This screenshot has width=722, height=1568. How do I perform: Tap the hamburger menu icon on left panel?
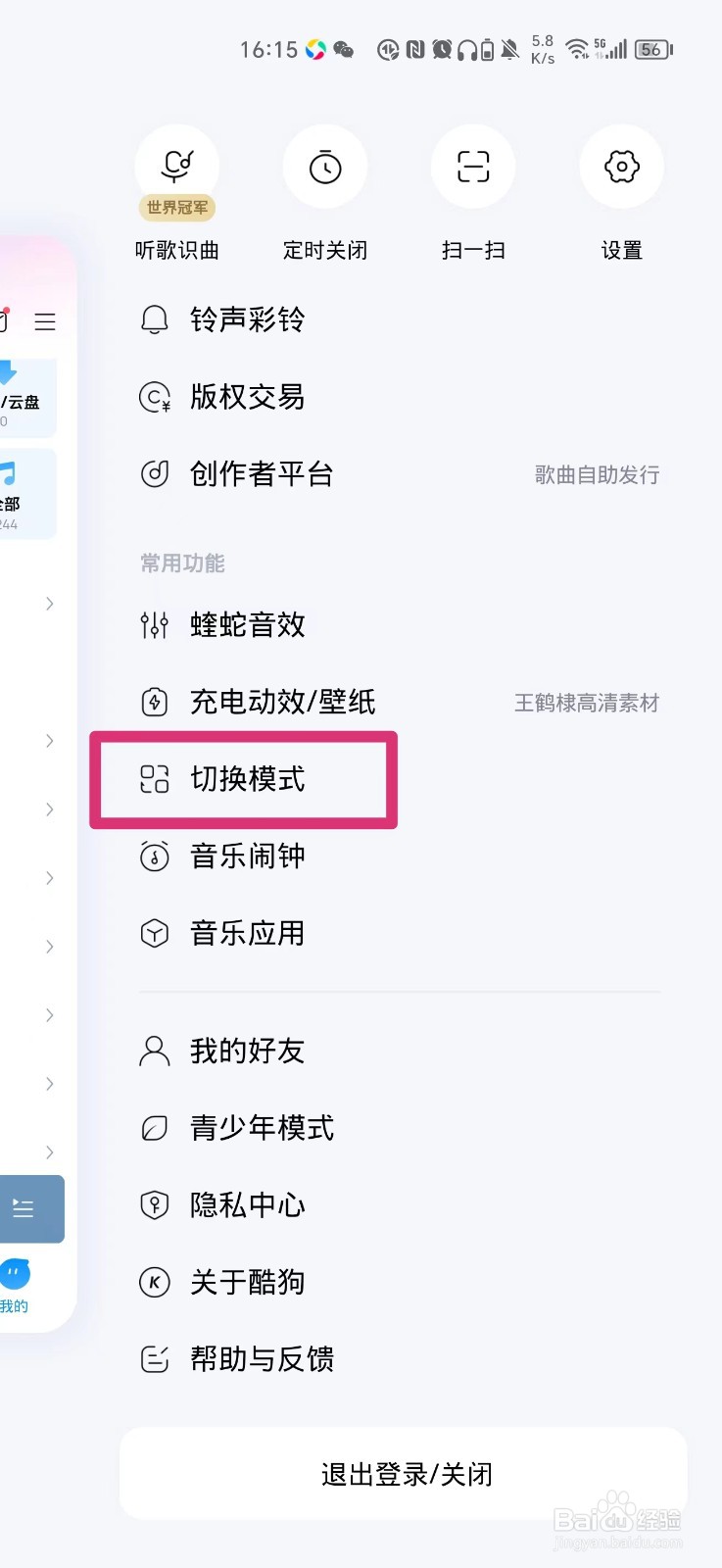pos(45,321)
